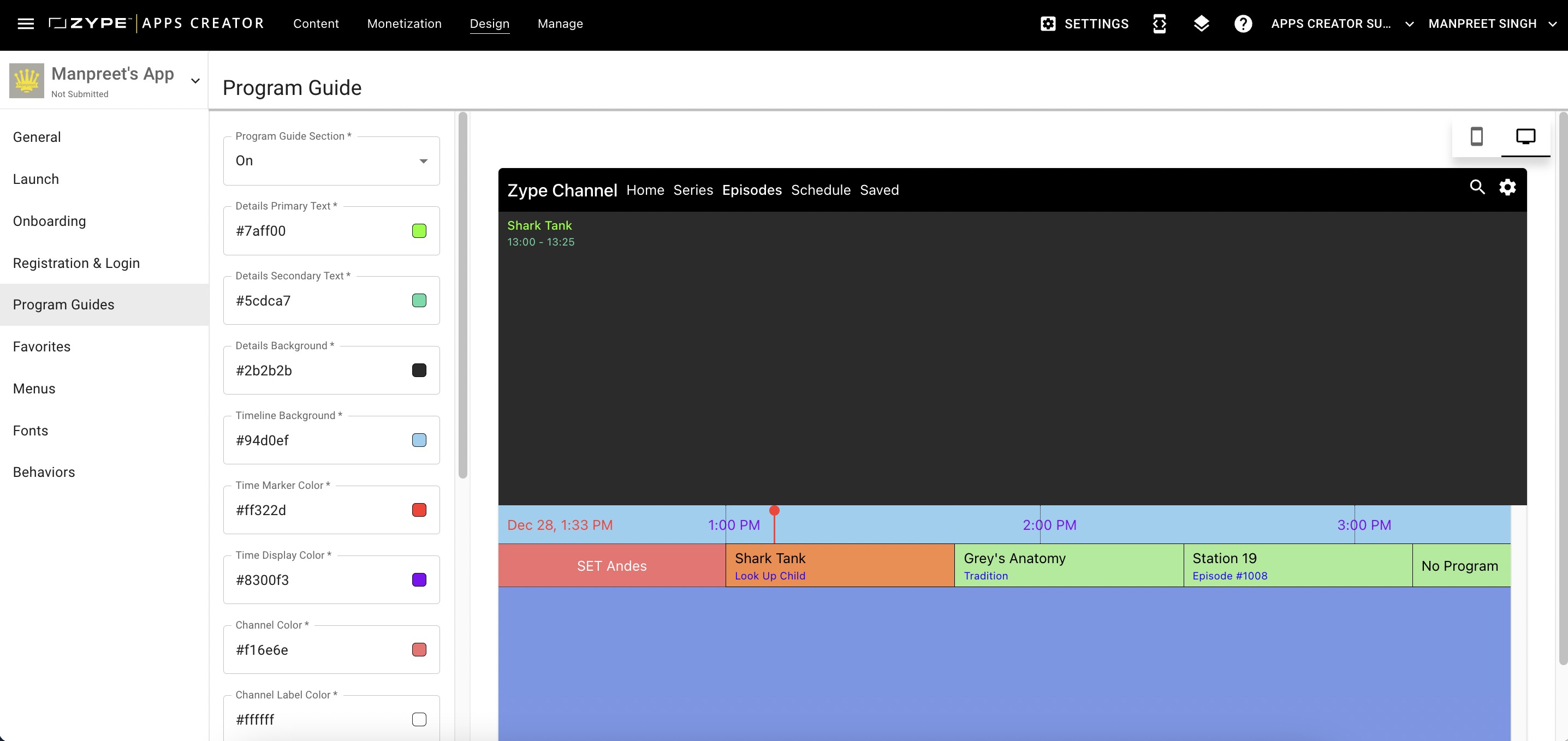Select Grey's Anatomy Tradition program

click(1069, 565)
